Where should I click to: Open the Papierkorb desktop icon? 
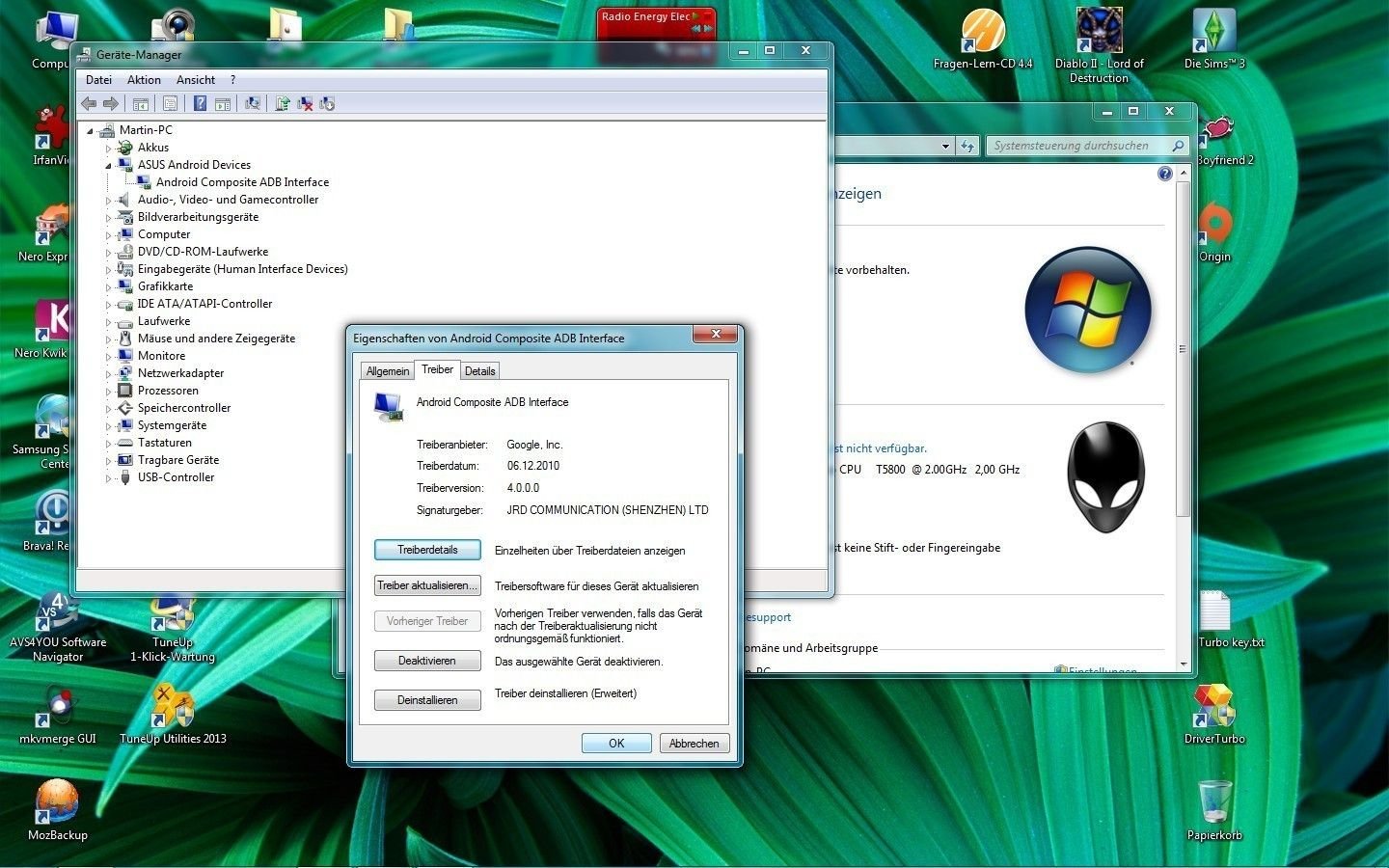click(x=1214, y=810)
